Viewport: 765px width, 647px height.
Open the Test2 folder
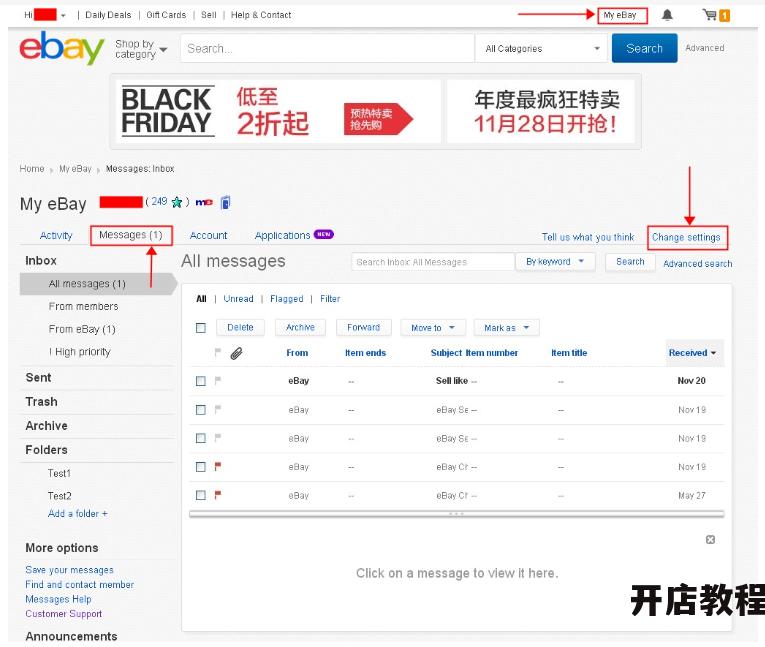(60, 496)
